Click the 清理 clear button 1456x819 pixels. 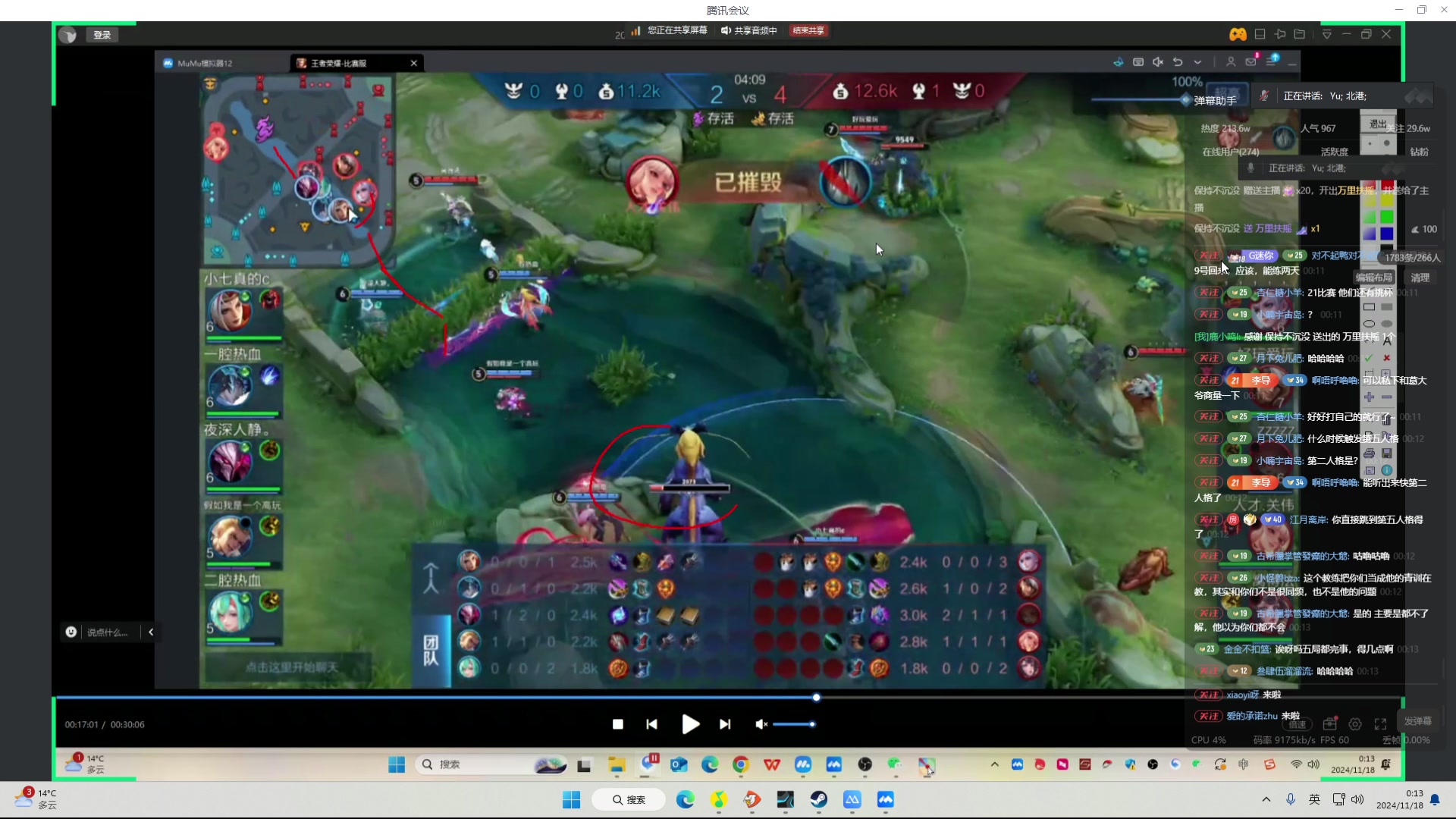click(1420, 278)
